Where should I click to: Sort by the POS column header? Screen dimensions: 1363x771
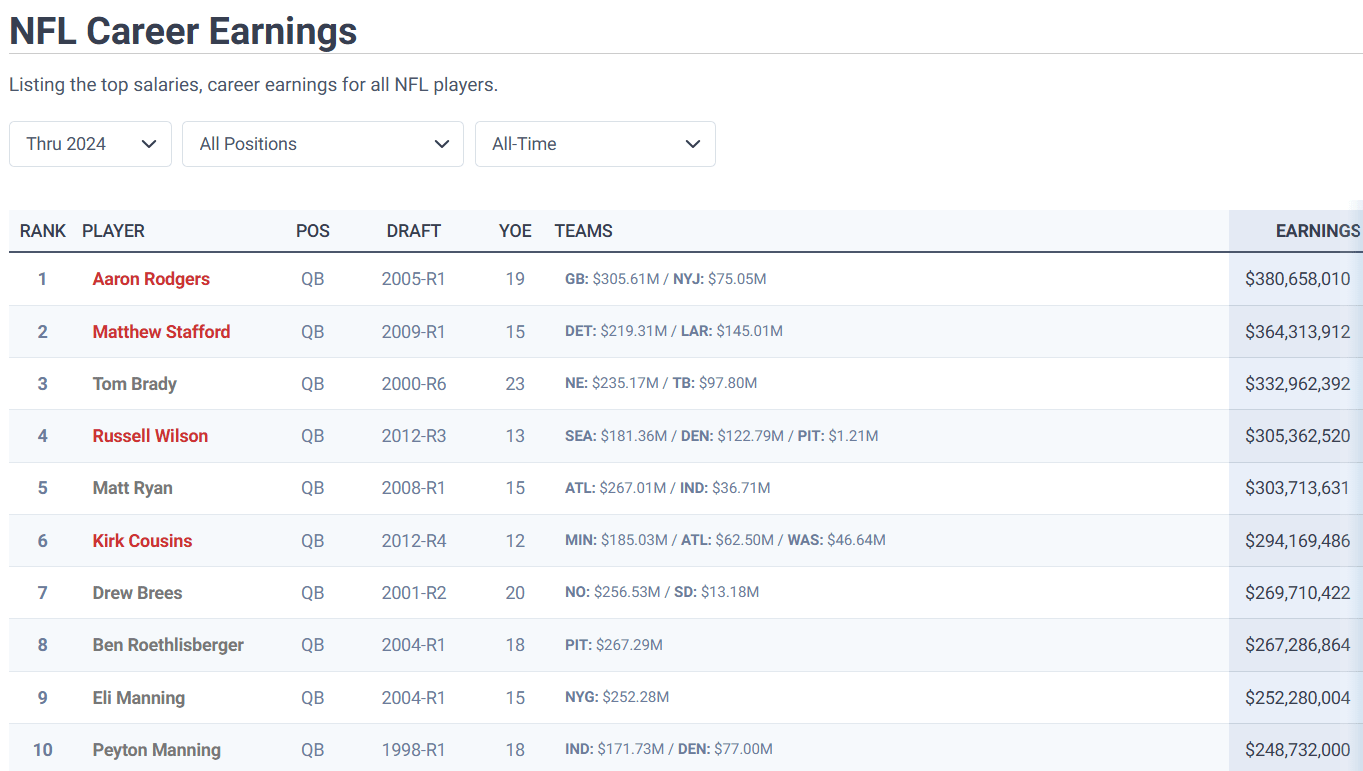click(313, 231)
